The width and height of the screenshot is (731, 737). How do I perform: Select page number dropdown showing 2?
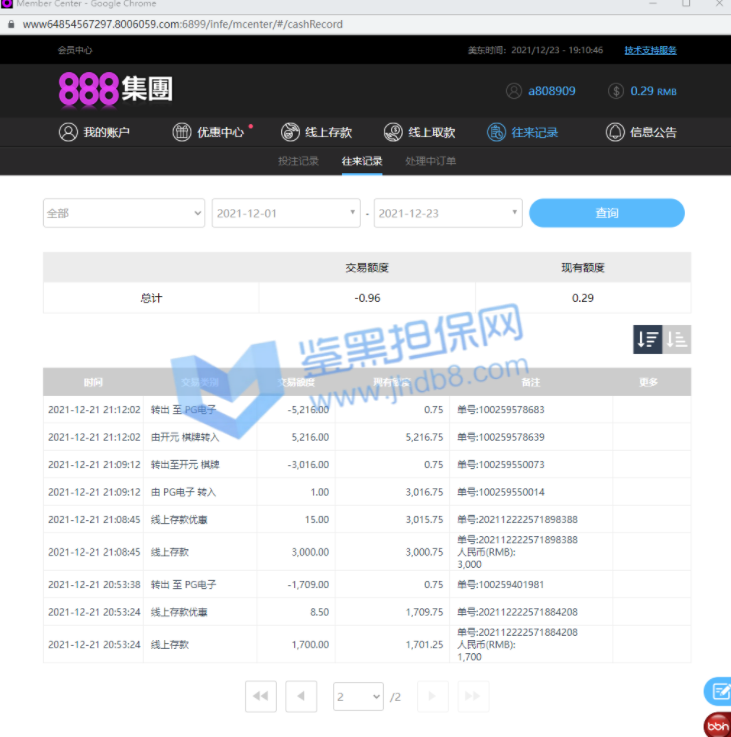point(357,696)
